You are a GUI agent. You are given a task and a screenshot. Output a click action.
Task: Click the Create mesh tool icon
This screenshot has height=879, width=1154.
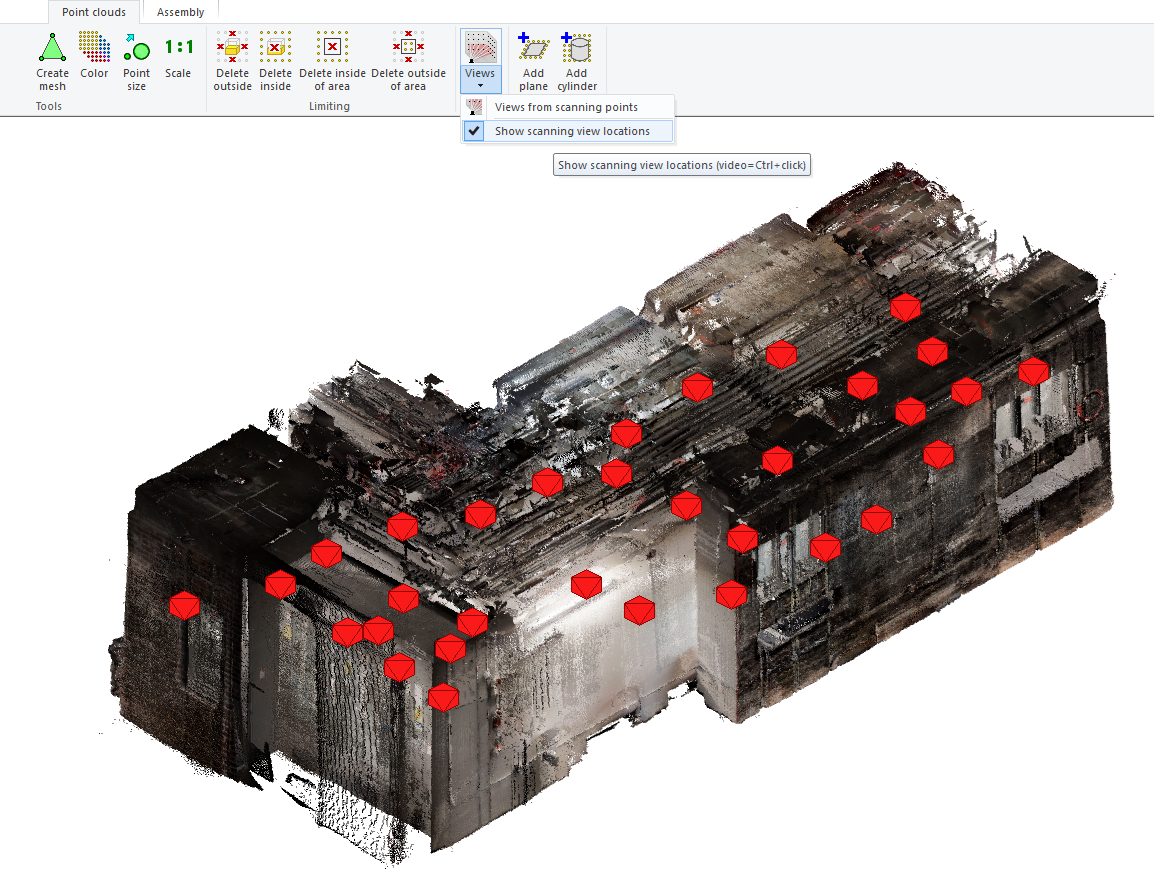[x=52, y=48]
